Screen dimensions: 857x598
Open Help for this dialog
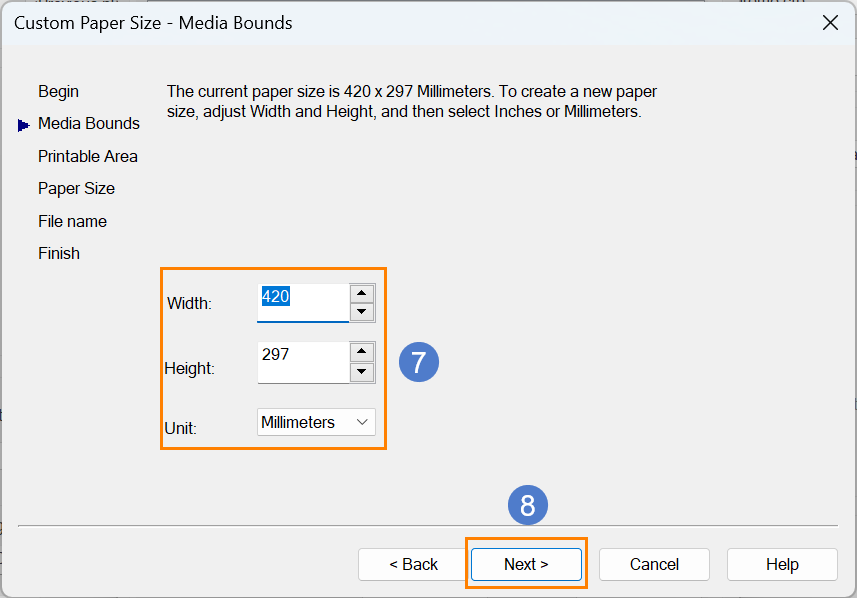[782, 564]
